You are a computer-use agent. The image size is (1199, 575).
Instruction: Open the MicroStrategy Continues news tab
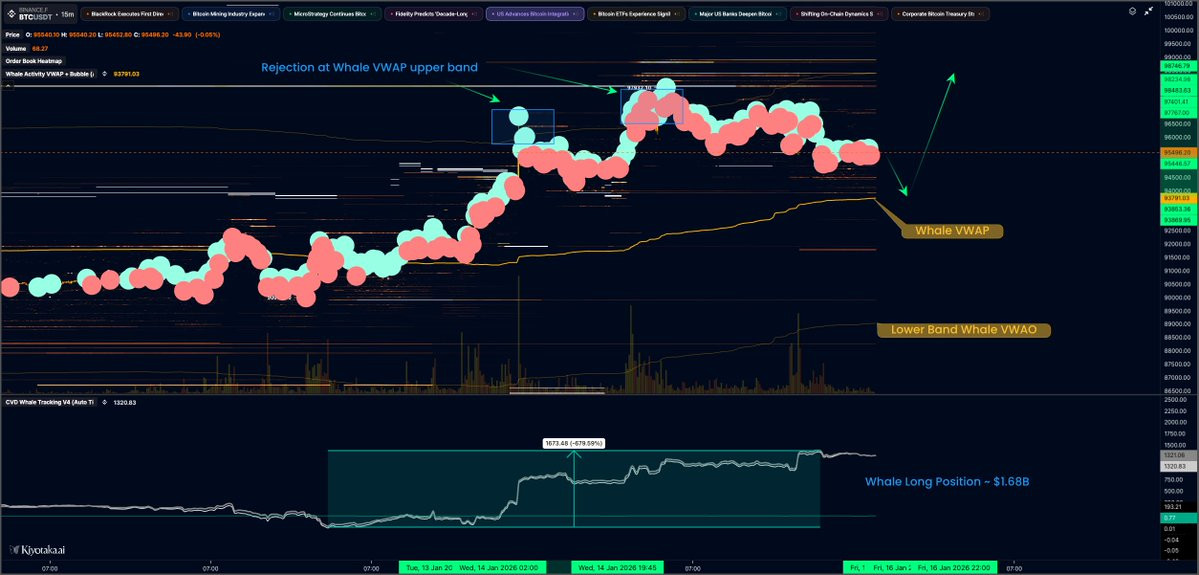332,14
